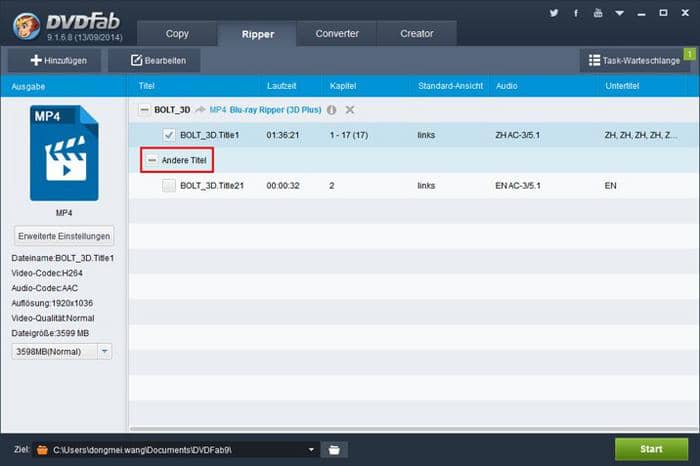Click the green task count badge
This screenshot has height=466, width=700.
pyautogui.click(x=690, y=54)
